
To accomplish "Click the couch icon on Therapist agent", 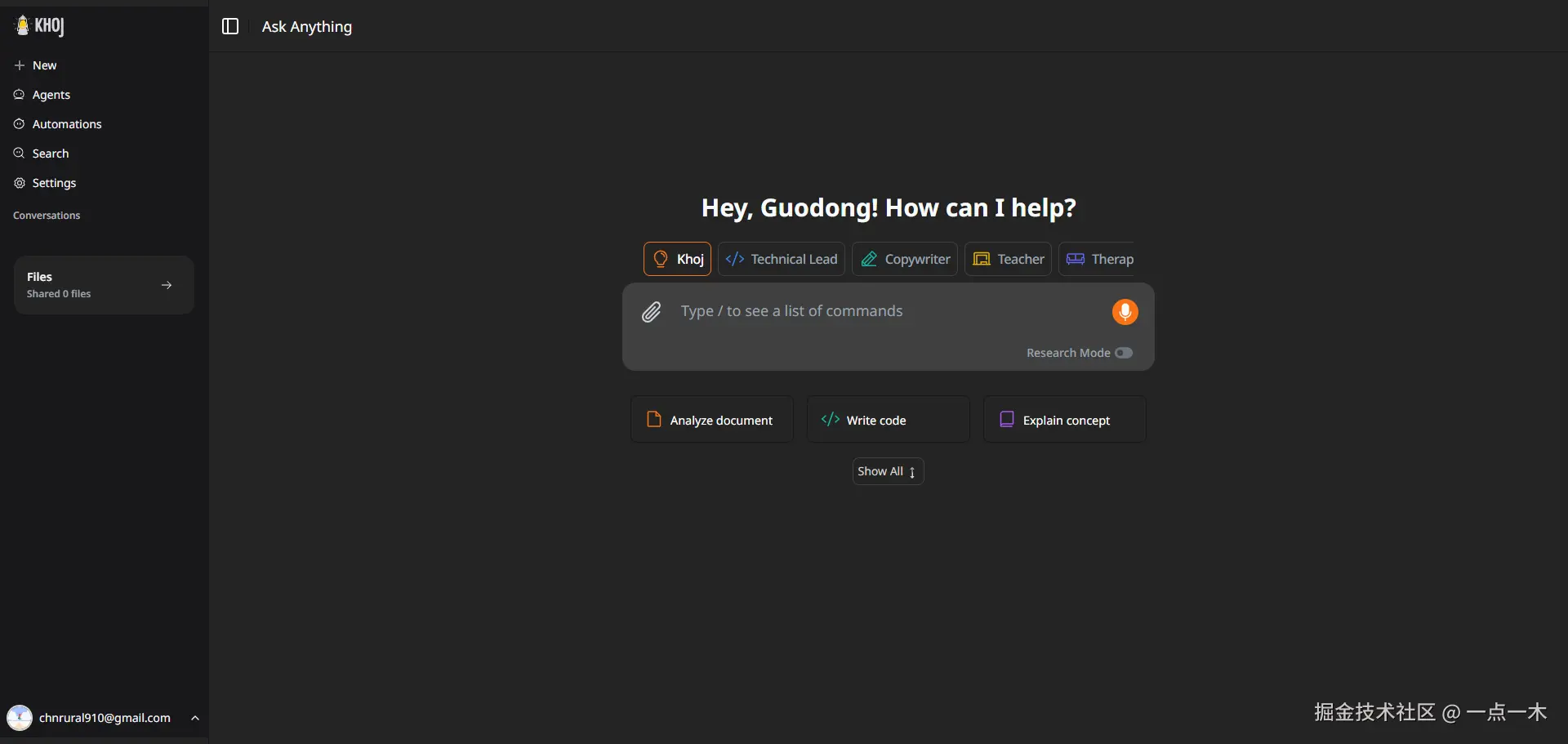I will click(1076, 259).
